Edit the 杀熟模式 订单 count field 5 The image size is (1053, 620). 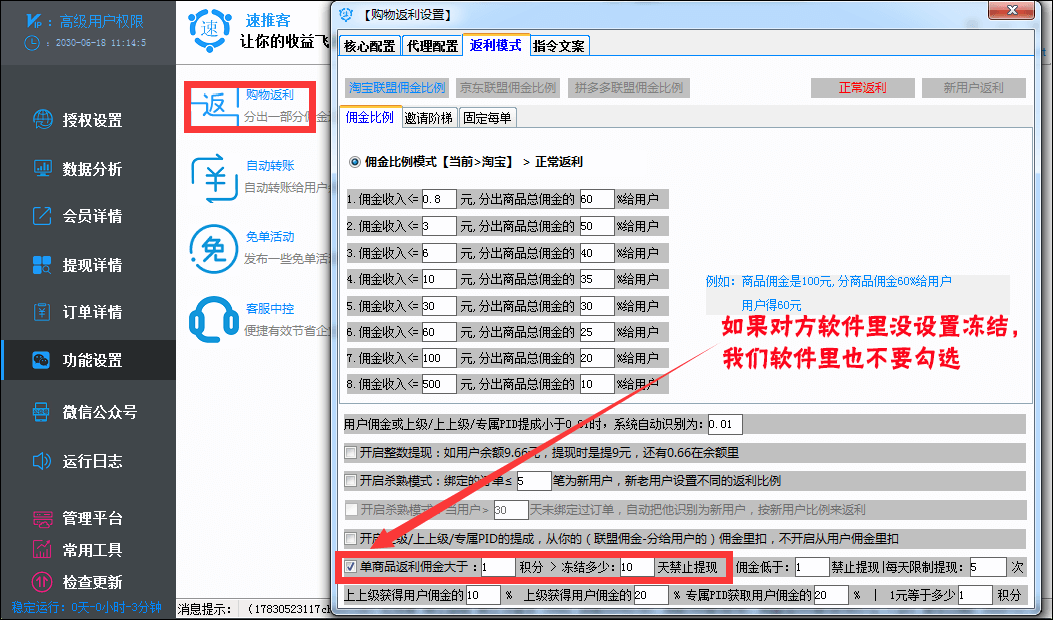point(534,481)
